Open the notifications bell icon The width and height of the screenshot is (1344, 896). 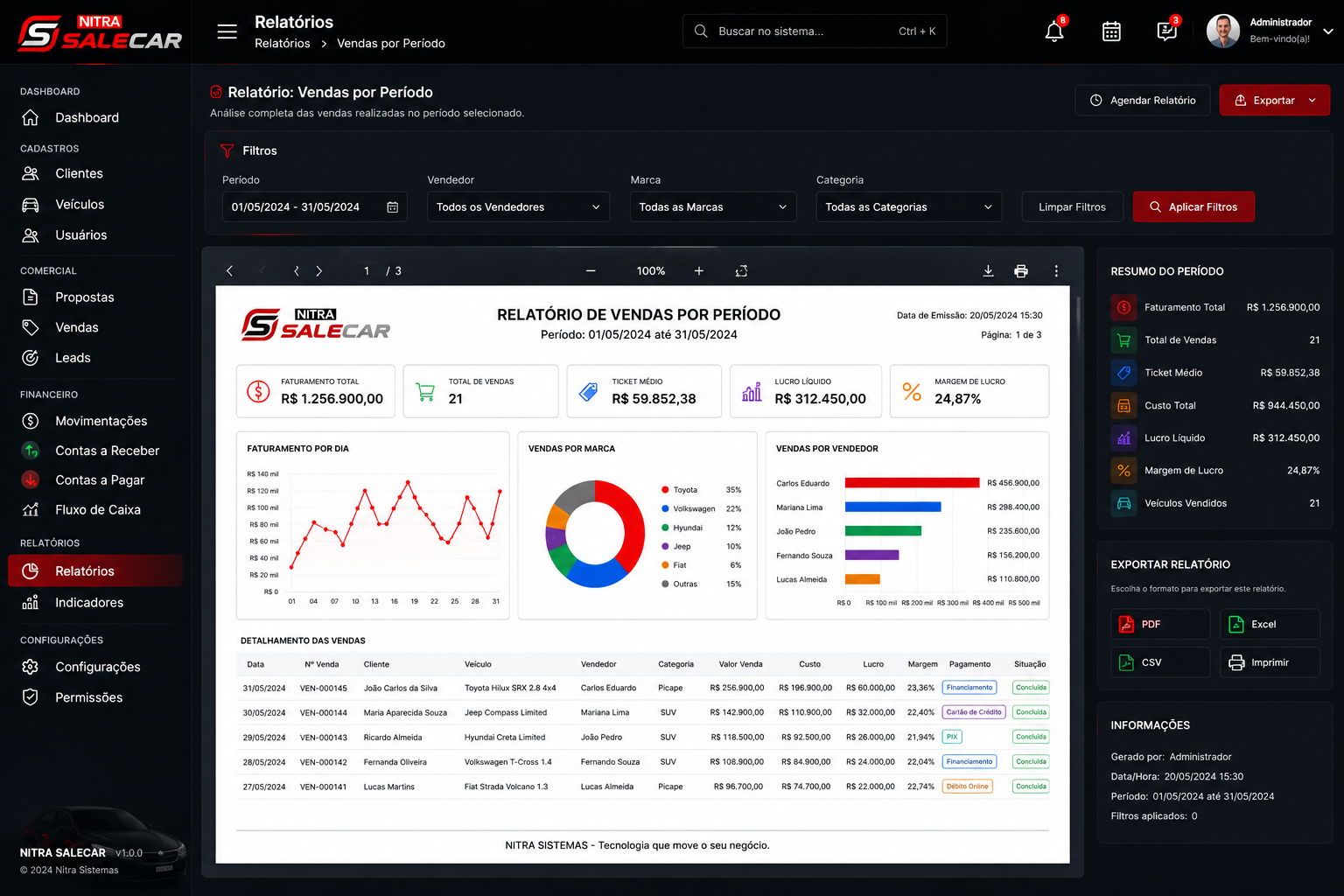pyautogui.click(x=1054, y=31)
